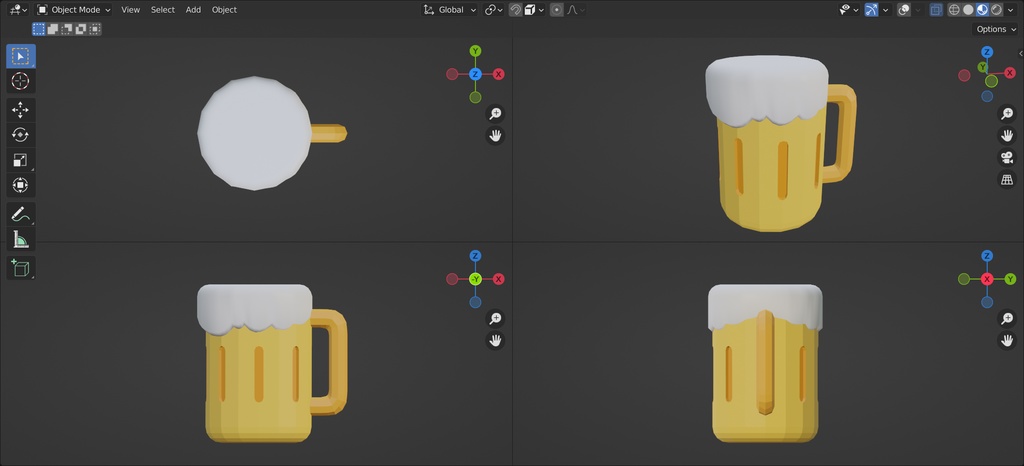Choose the Extend selection mode icon
This screenshot has height=466, width=1024.
point(53,29)
